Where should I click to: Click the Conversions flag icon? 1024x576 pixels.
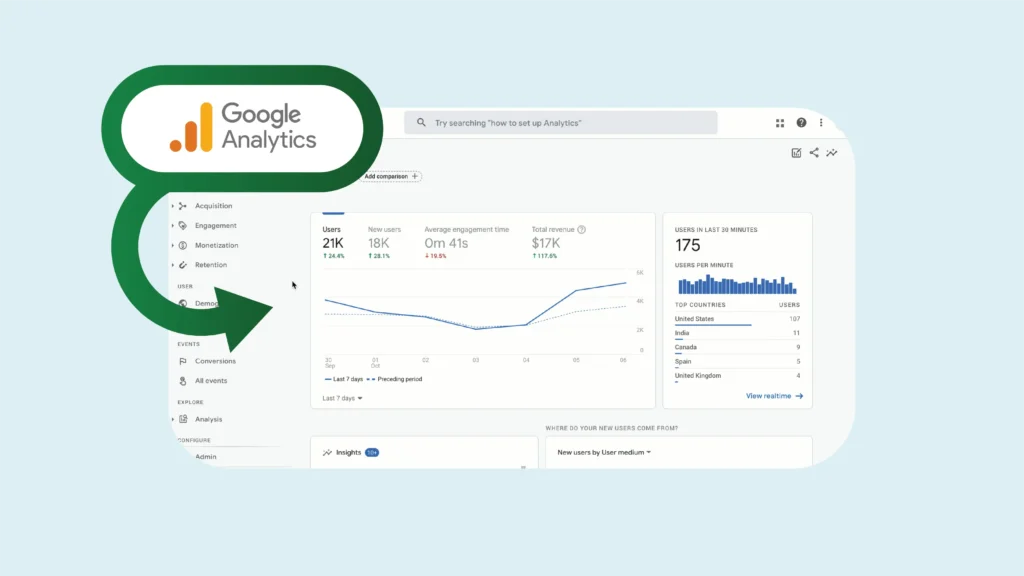[182, 361]
